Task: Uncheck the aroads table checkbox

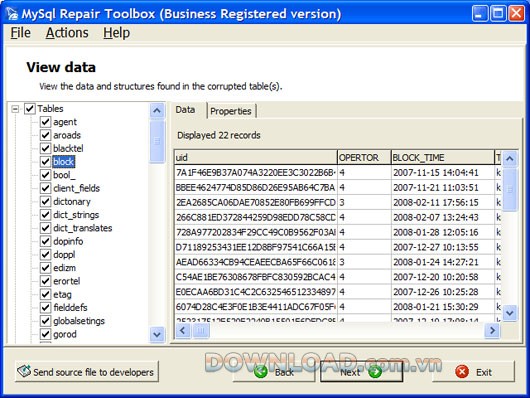Action: [x=45, y=135]
